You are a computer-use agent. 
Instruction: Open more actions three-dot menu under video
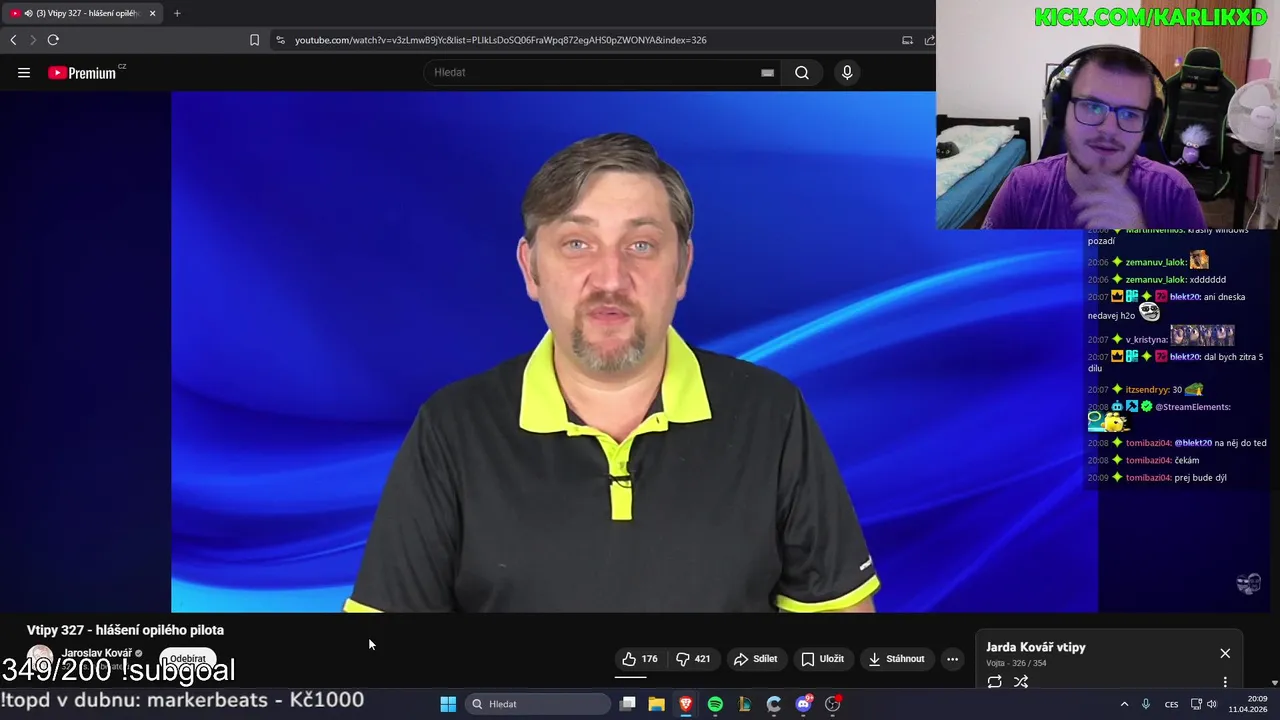(952, 659)
